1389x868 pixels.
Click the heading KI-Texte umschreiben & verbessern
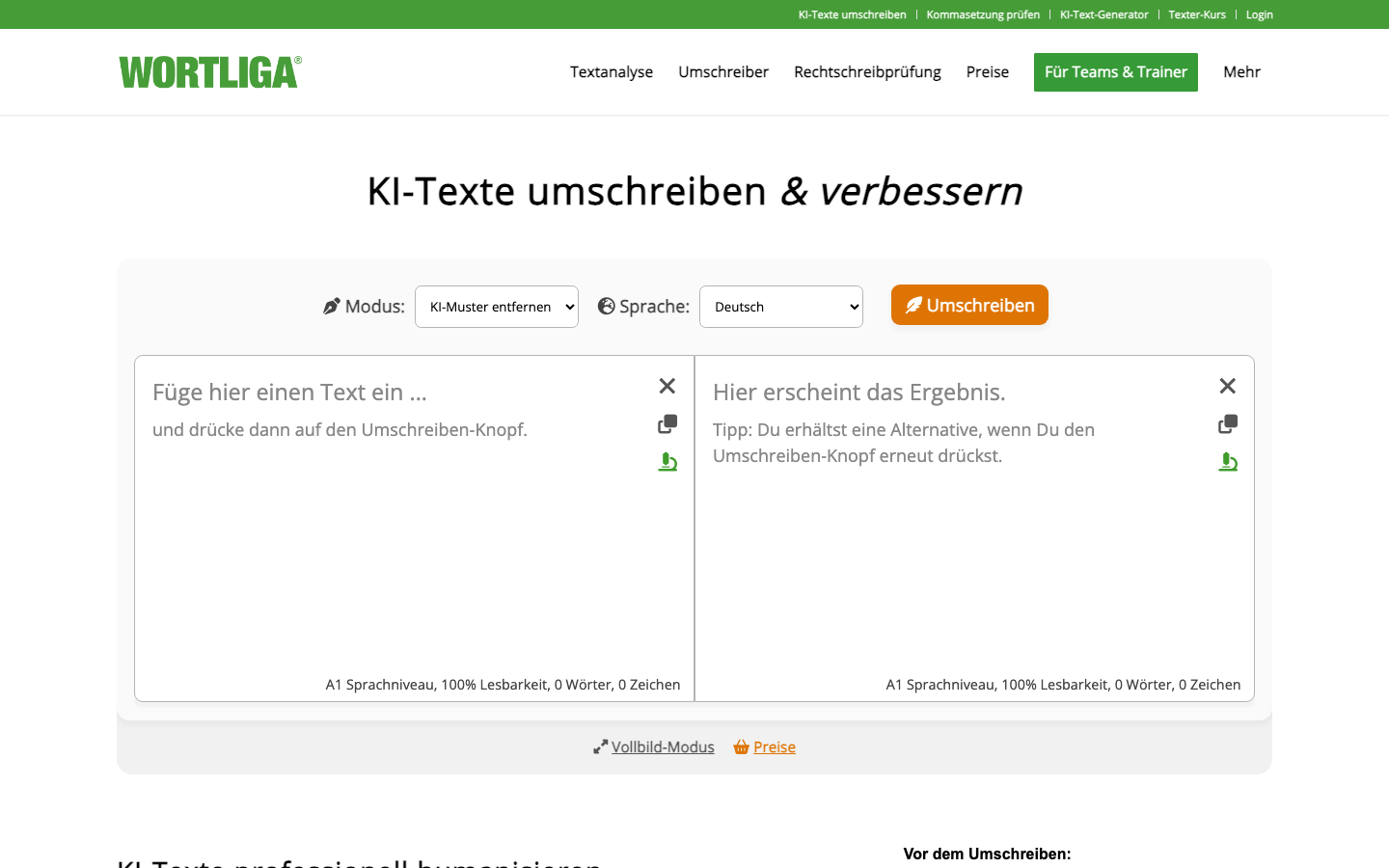coord(694,191)
